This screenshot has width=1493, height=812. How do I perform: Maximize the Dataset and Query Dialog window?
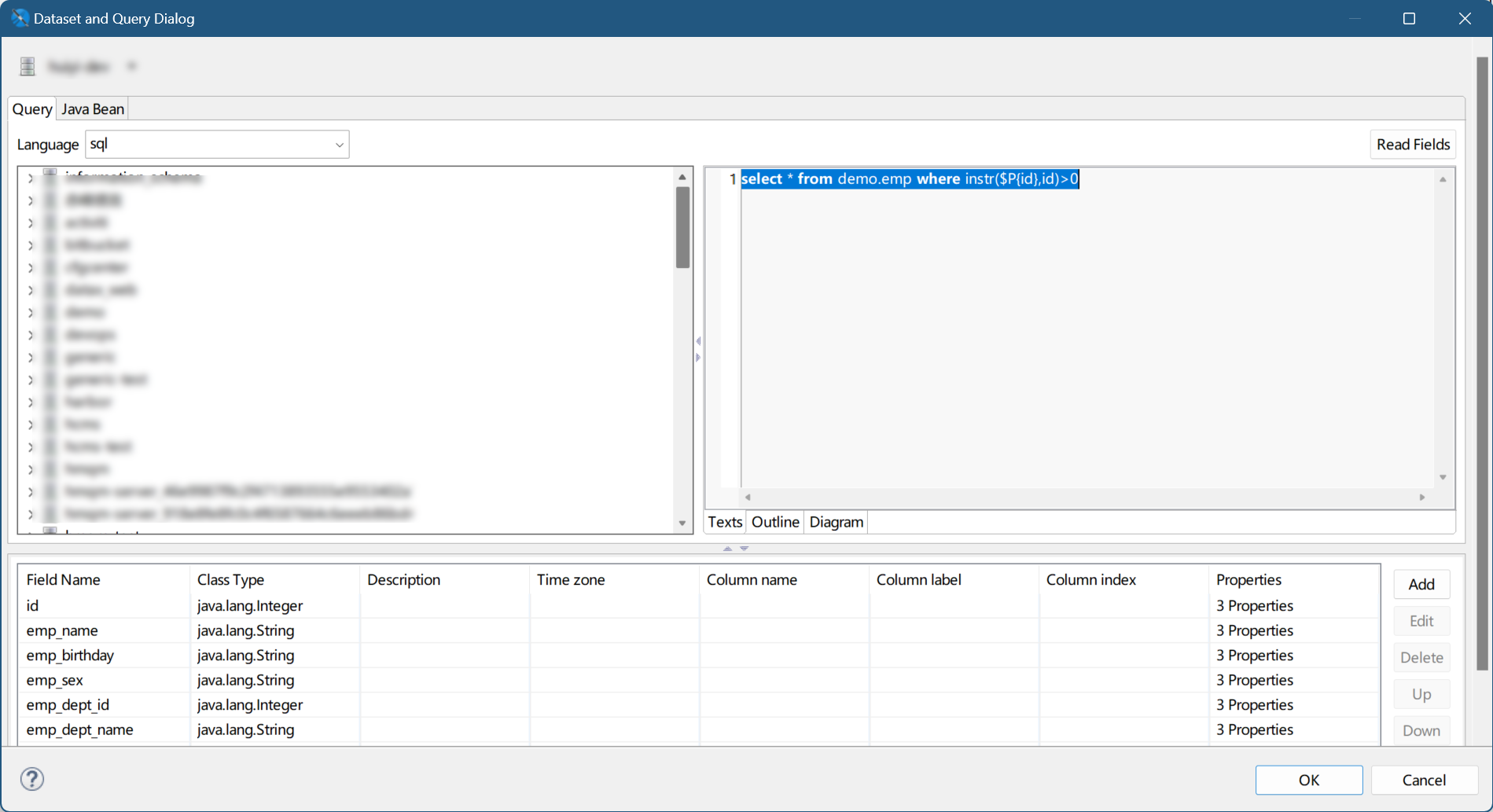pyautogui.click(x=1409, y=18)
